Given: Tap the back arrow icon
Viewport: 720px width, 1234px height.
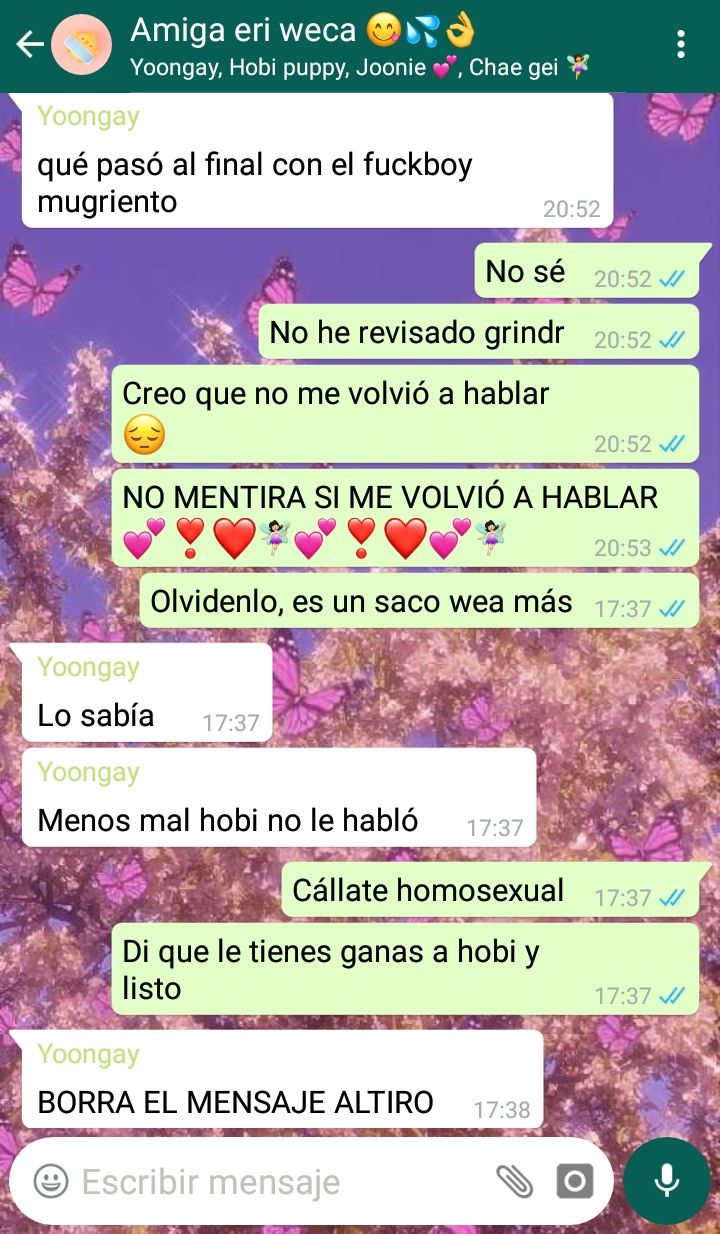Looking at the screenshot, I should (x=30, y=45).
